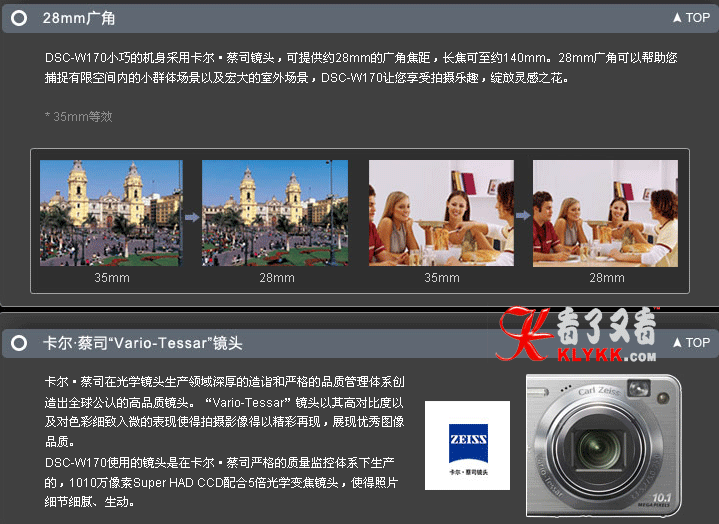This screenshot has width=719, height=524.
Task: Click 28mm caption under the dining photo
Action: pyautogui.click(x=607, y=278)
